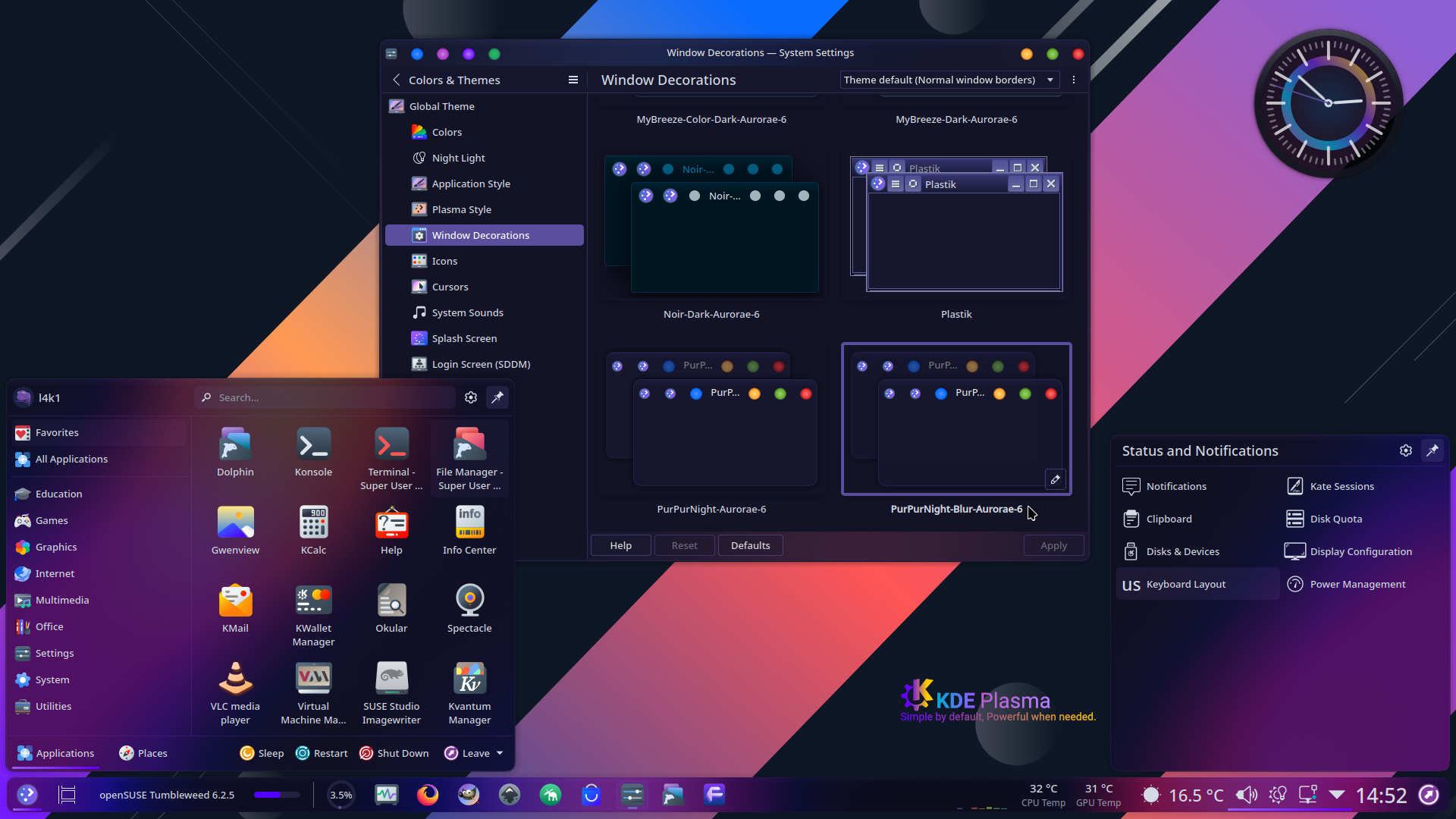Image resolution: width=1456 pixels, height=819 pixels.
Task: Open the sidebar hamburger menu
Action: pyautogui.click(x=573, y=80)
